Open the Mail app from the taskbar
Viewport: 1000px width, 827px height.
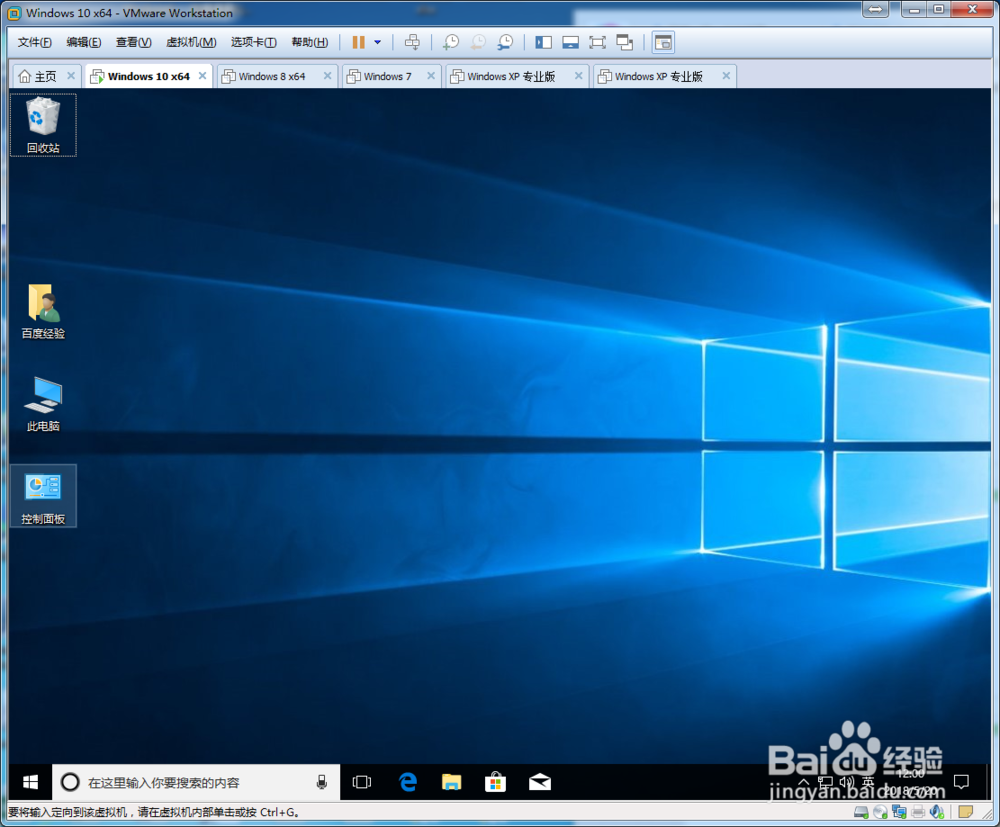point(540,782)
